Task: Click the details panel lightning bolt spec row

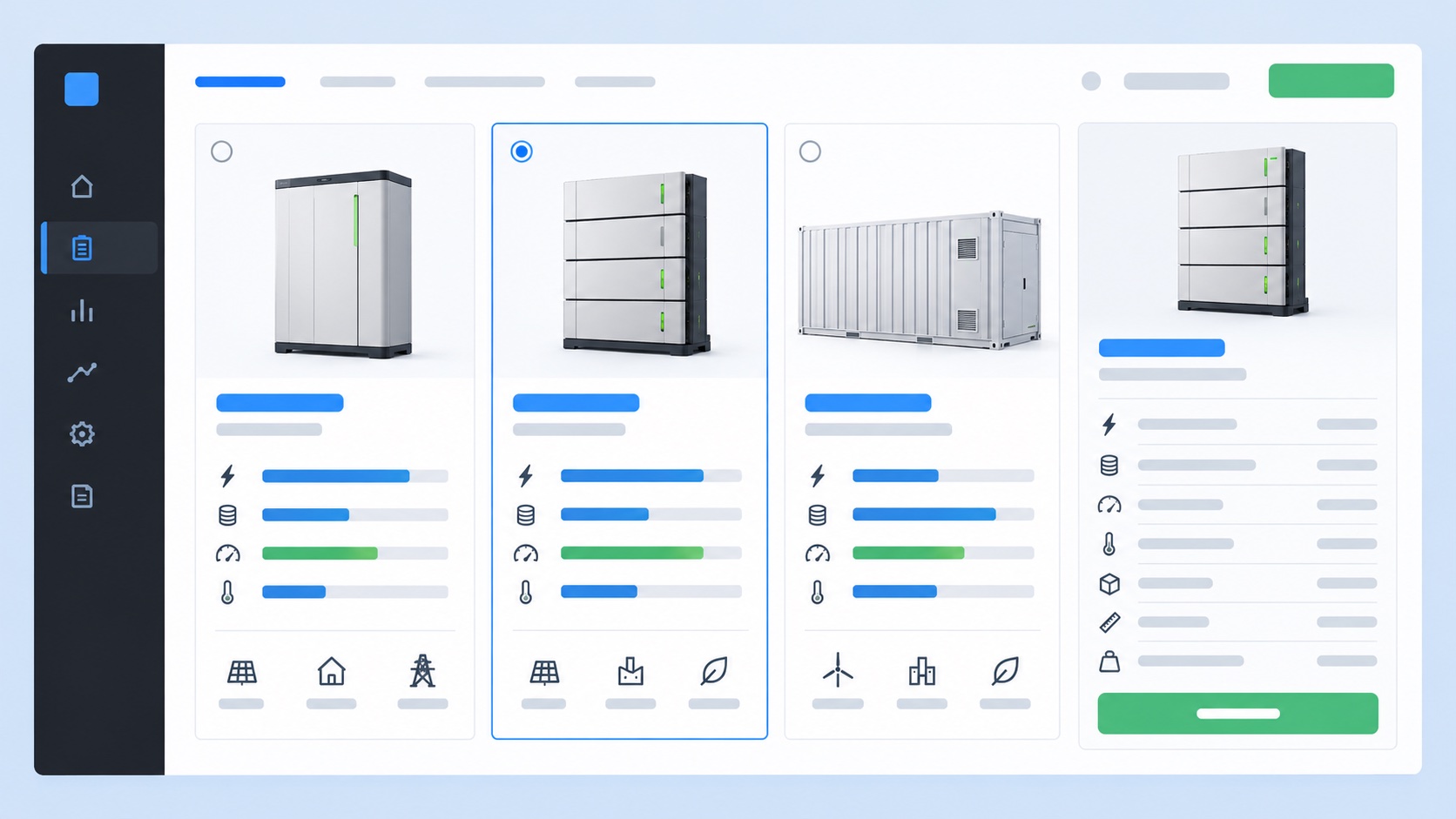Action: (1237, 425)
